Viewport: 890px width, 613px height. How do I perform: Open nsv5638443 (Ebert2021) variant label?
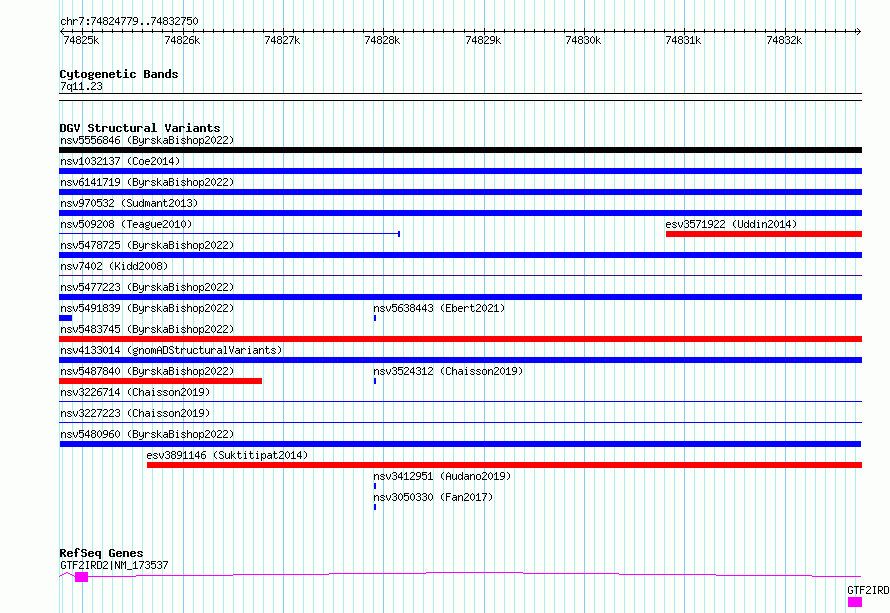click(439, 308)
